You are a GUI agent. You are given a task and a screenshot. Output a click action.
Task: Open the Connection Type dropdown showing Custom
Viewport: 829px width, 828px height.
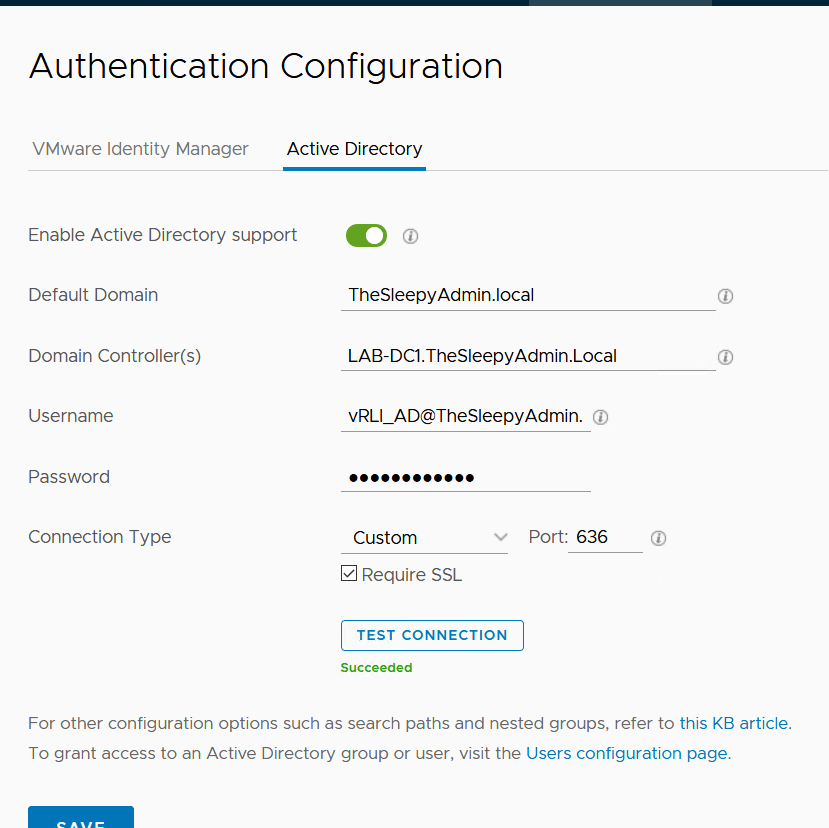[x=424, y=538]
